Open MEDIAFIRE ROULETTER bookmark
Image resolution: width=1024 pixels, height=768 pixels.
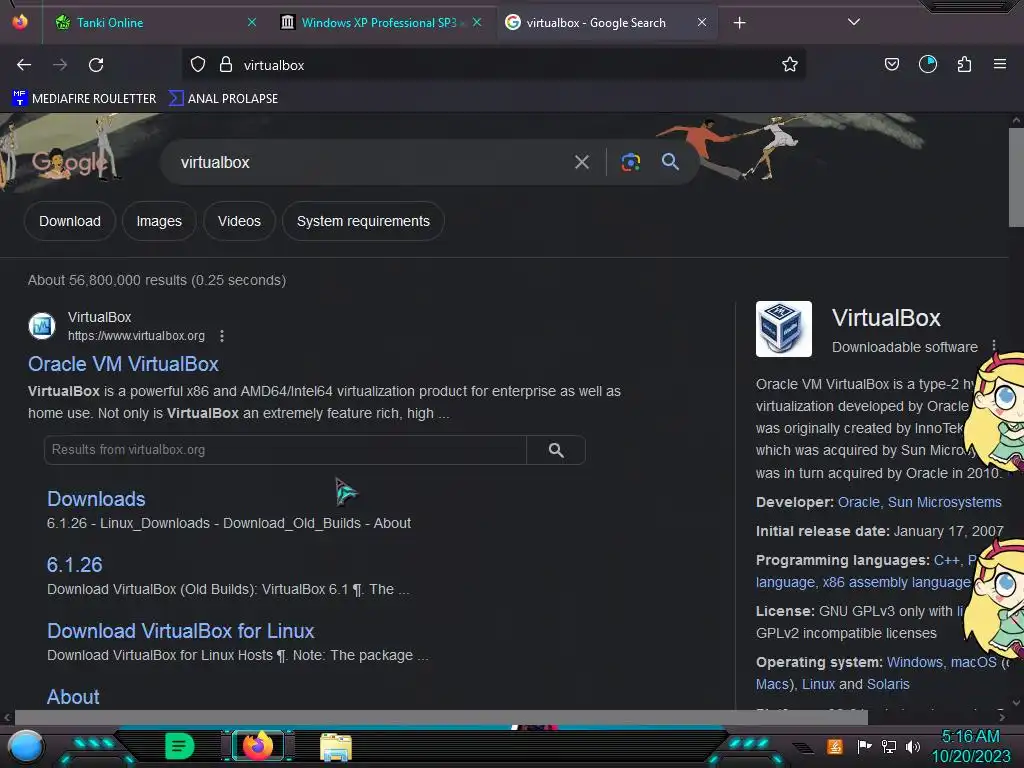(x=84, y=99)
